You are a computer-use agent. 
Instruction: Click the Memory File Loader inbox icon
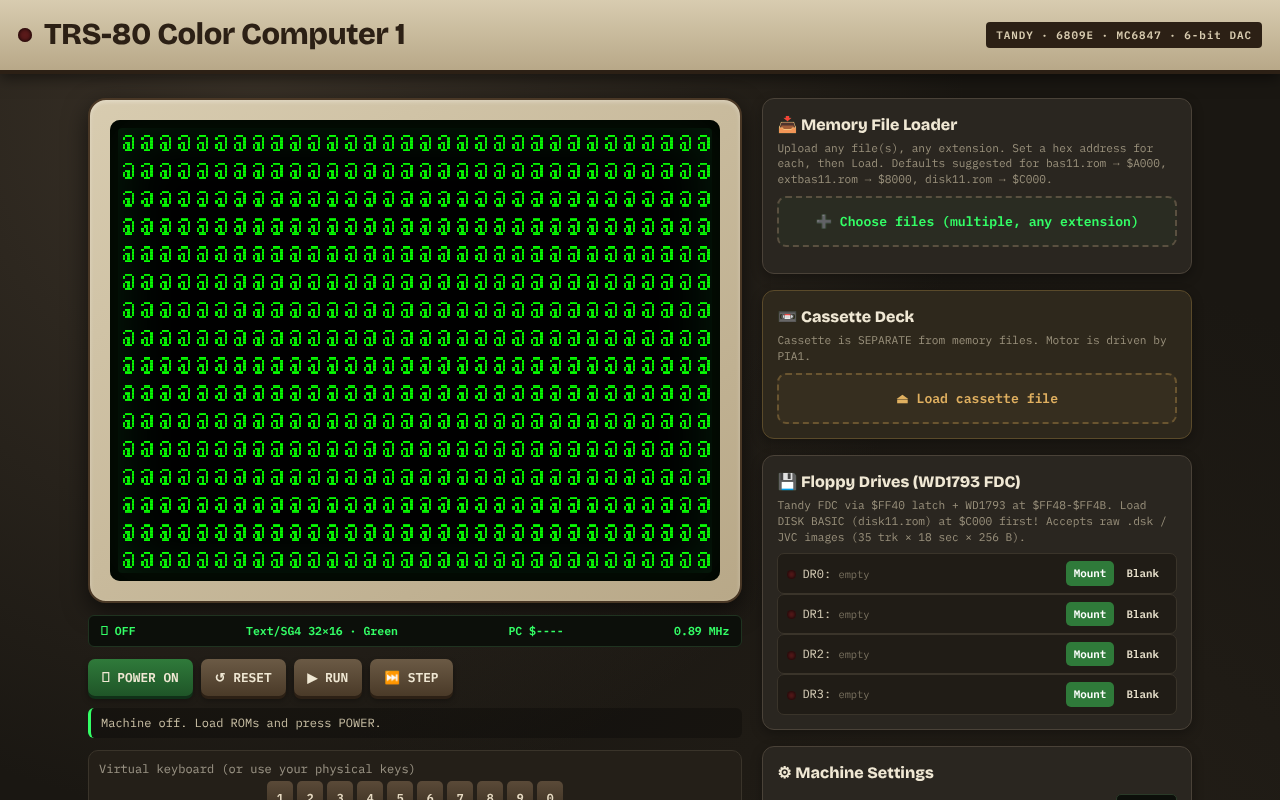(x=787, y=125)
